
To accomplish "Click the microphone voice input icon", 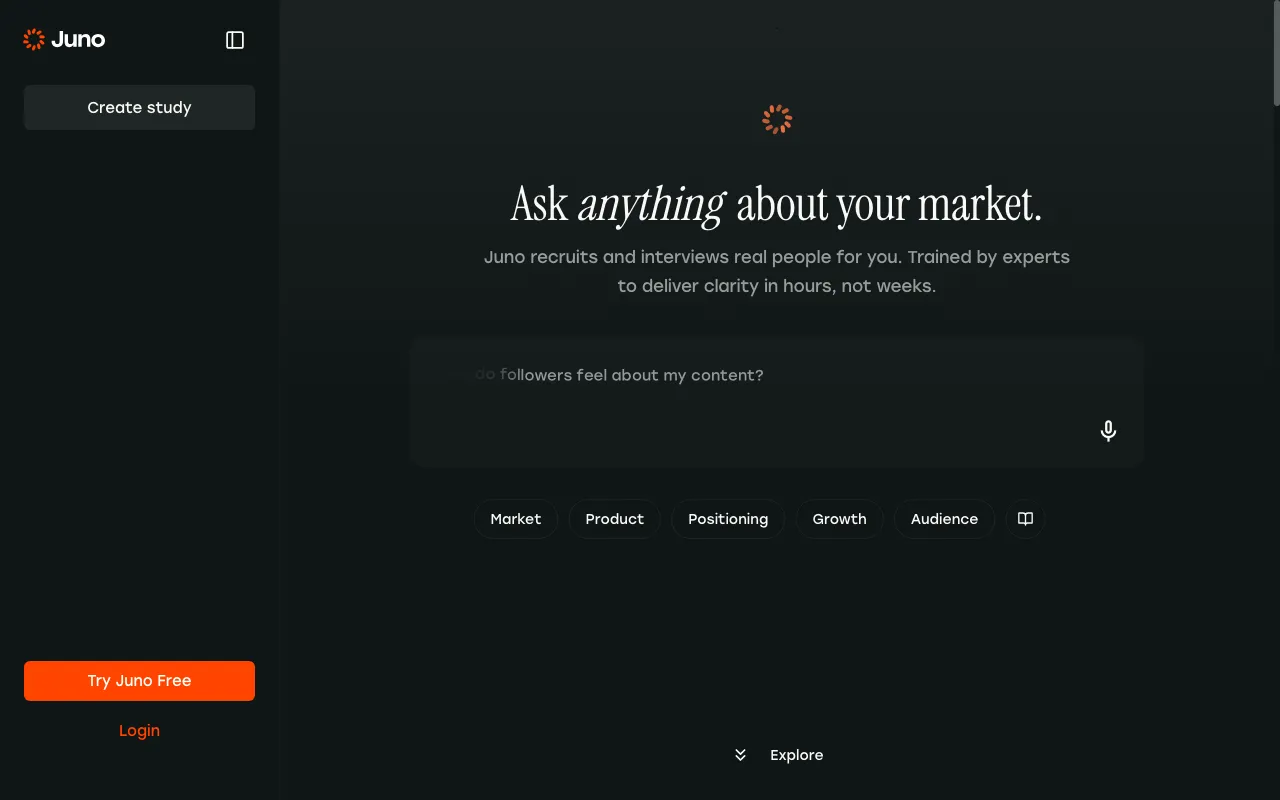I will coord(1108,431).
